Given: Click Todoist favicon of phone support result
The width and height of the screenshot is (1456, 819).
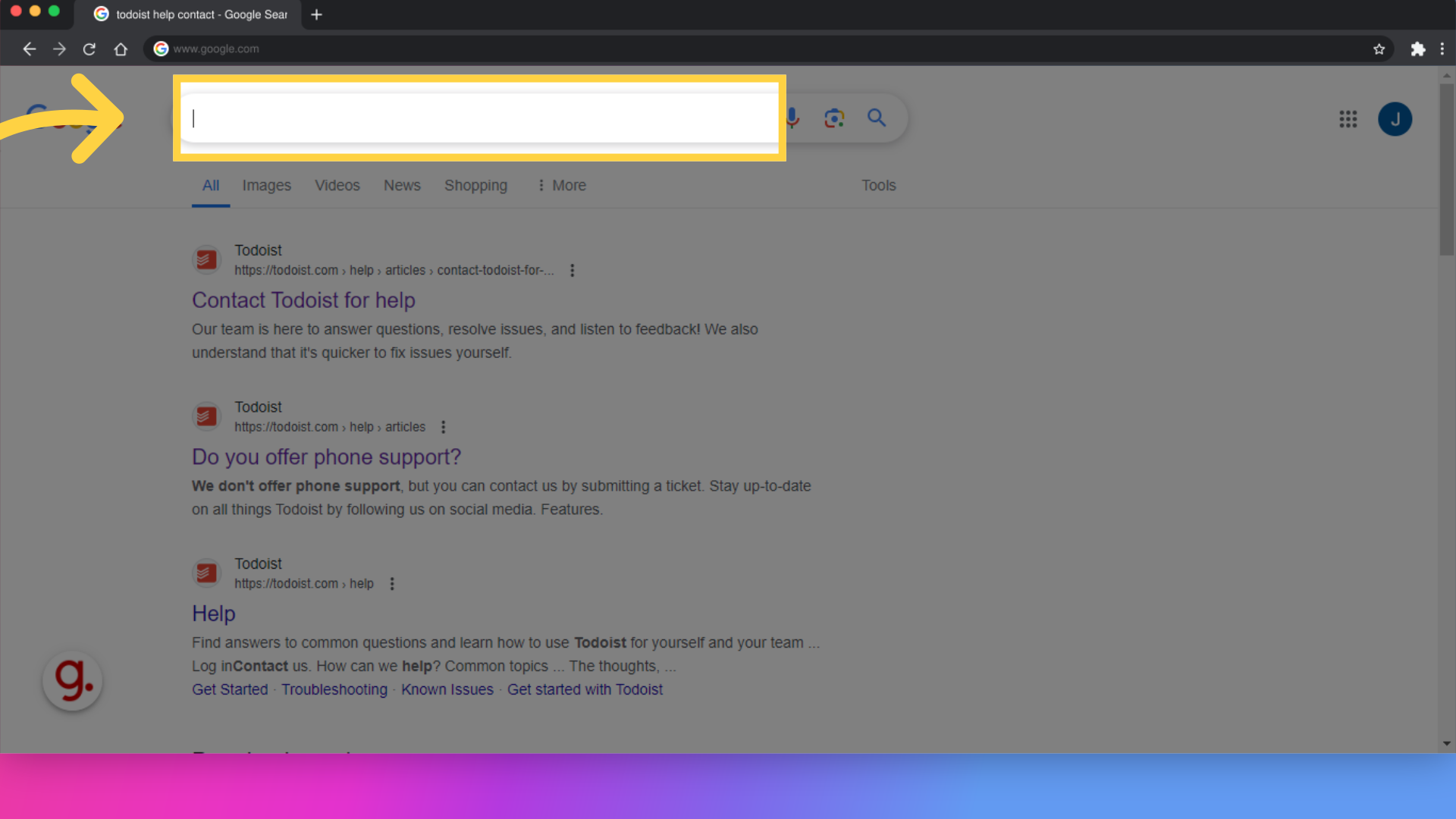Looking at the screenshot, I should (206, 416).
